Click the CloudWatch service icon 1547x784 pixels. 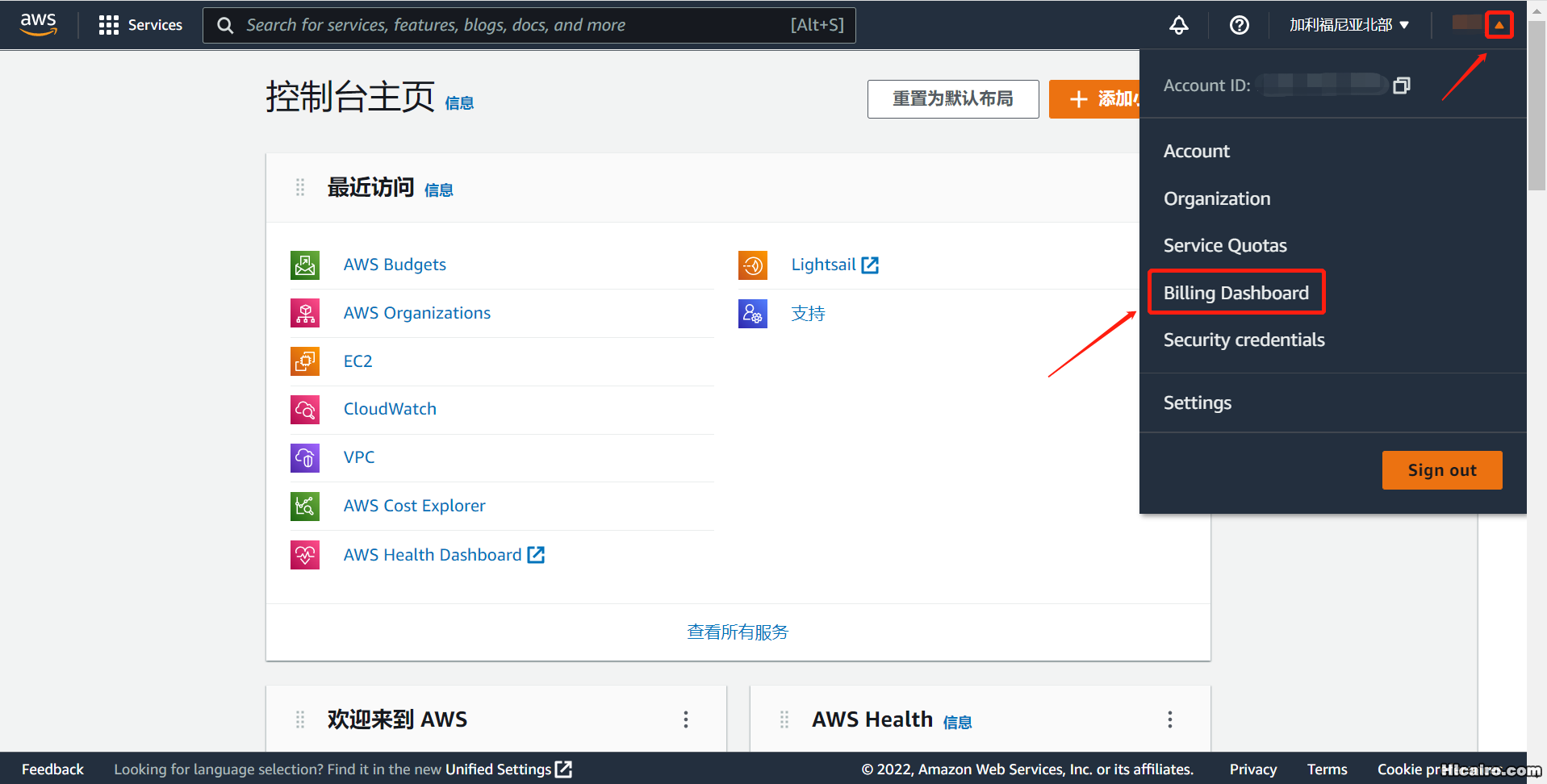305,410
